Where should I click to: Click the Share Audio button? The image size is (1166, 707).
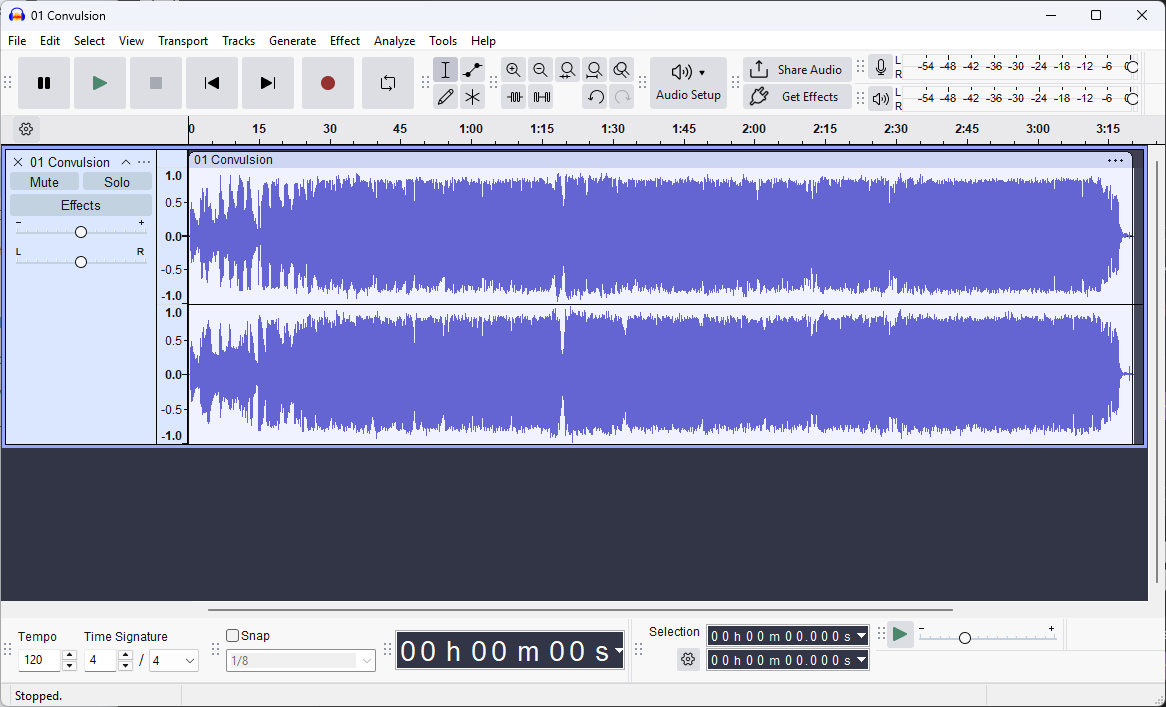pos(798,70)
